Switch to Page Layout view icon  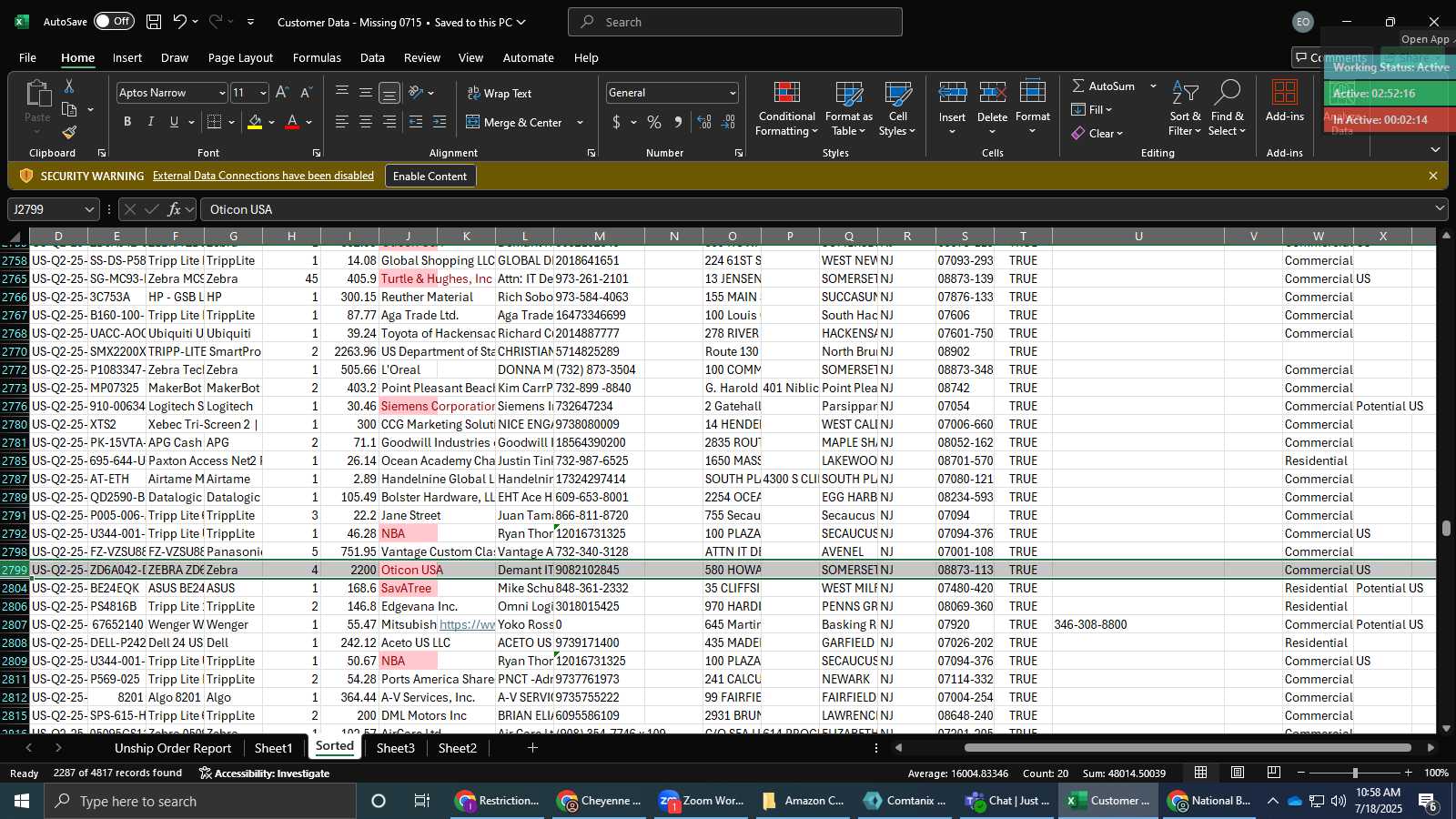point(1238,773)
